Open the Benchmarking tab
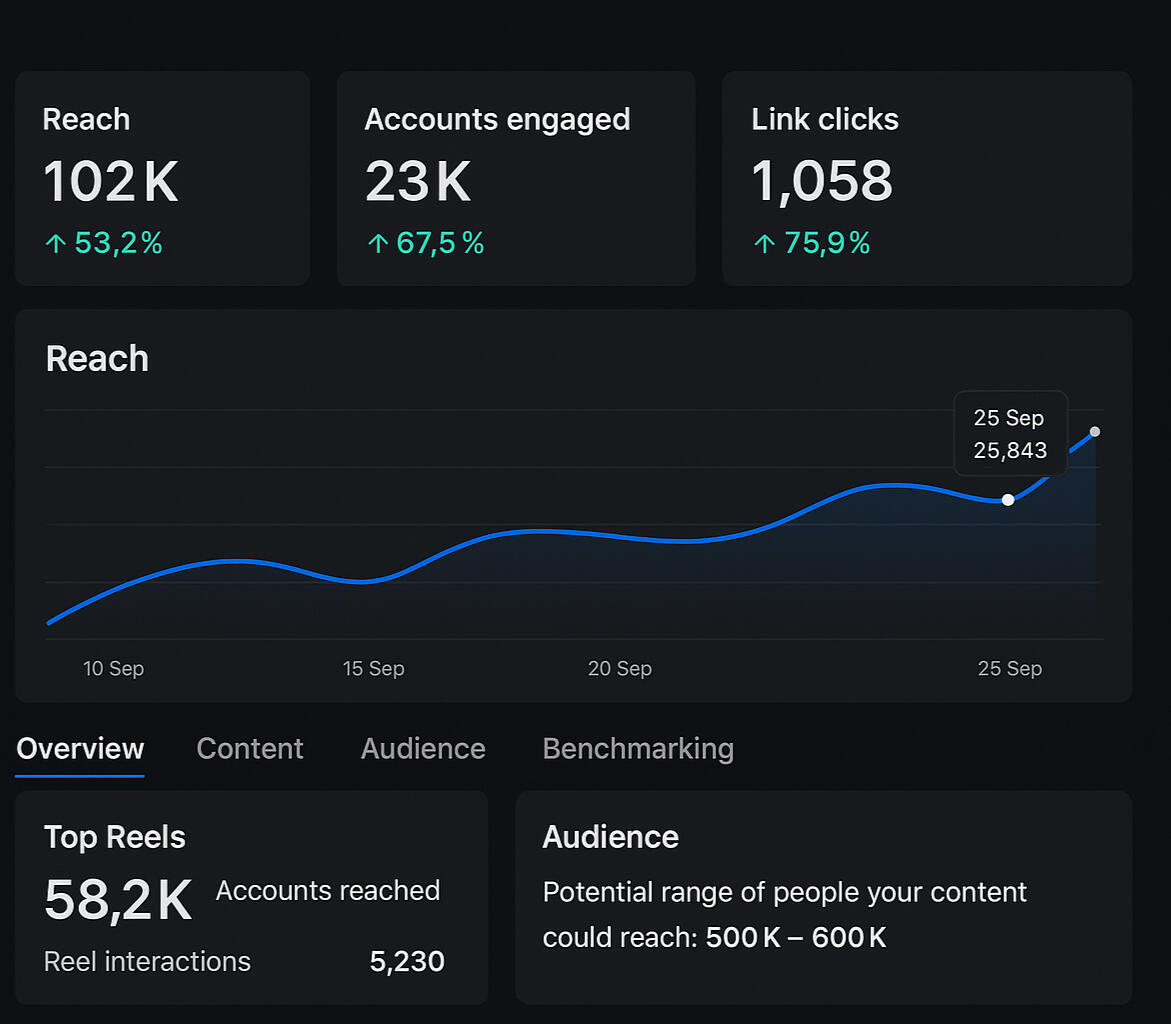The image size is (1171, 1024). [638, 749]
